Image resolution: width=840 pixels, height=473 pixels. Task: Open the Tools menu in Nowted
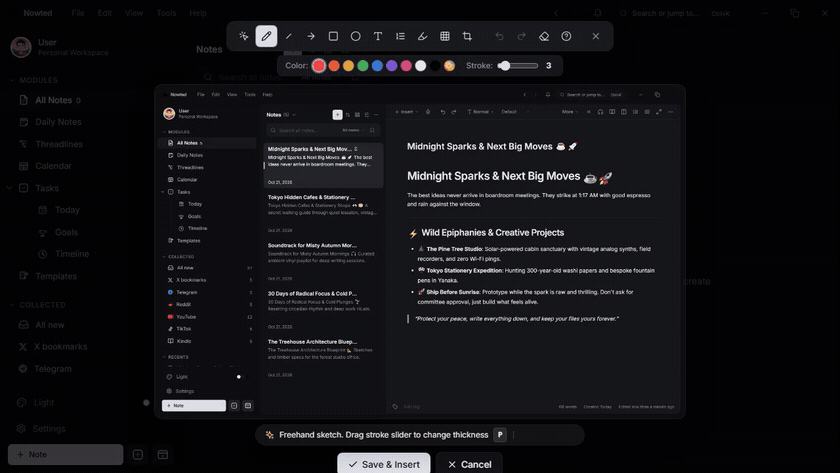166,13
